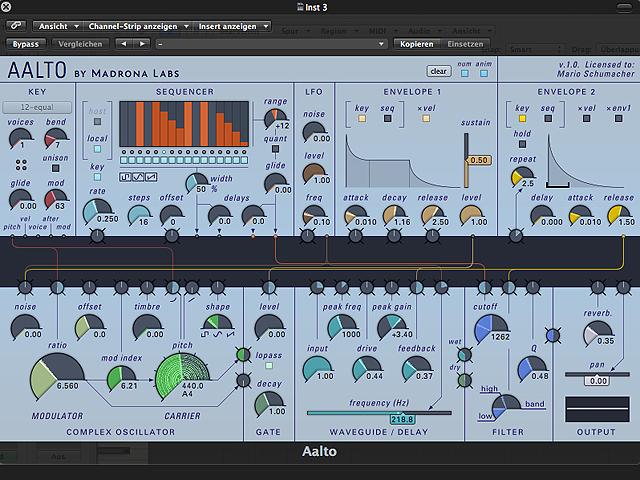Click the Bypass button
The image size is (640, 480).
pos(26,44)
